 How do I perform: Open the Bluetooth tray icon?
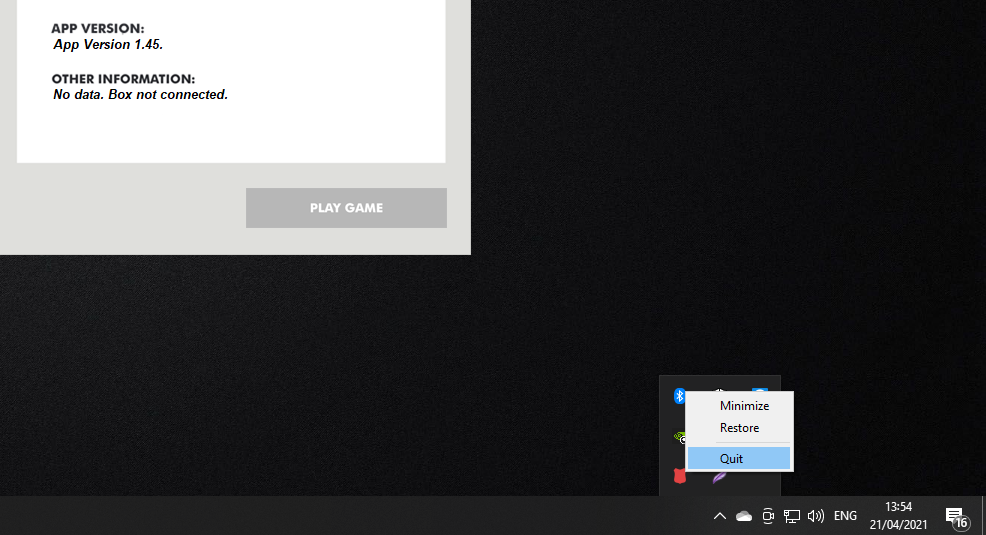(679, 396)
